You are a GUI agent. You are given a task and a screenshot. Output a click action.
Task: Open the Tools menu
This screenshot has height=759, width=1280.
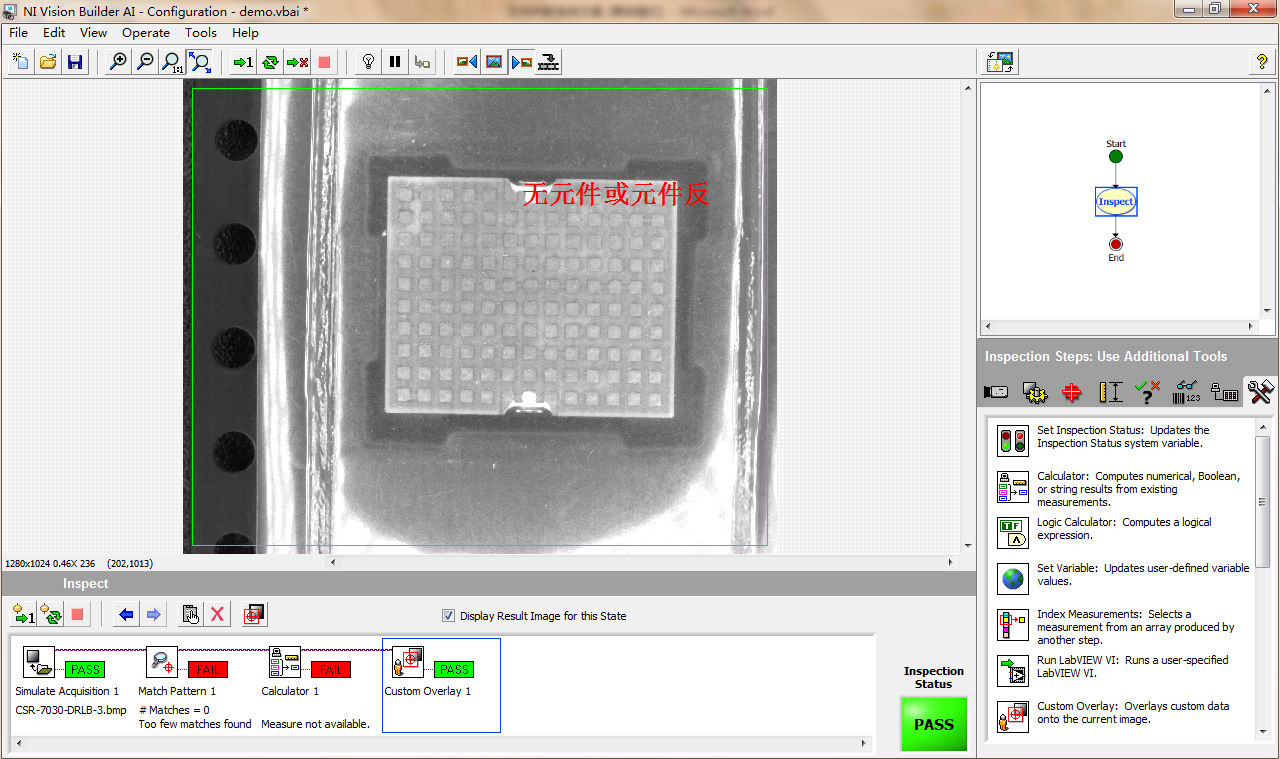tap(200, 33)
